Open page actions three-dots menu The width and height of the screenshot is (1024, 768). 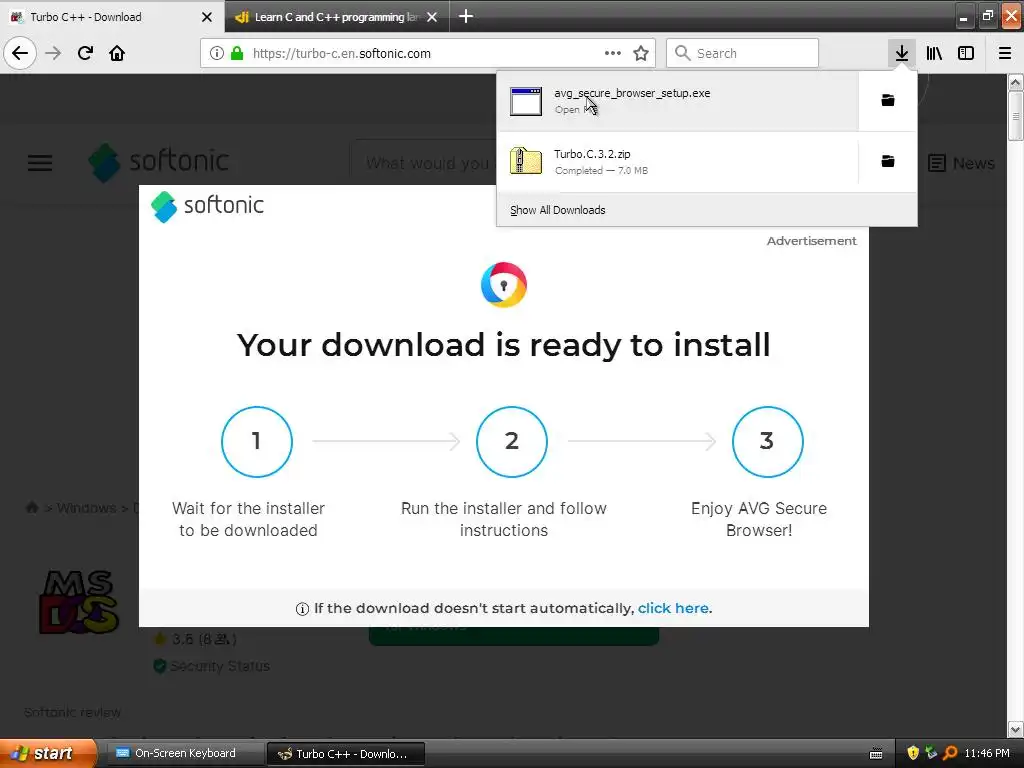click(x=613, y=53)
